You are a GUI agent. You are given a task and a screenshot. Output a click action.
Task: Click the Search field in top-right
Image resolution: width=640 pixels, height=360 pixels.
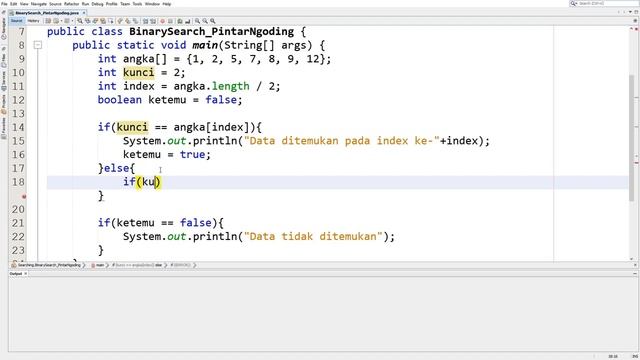607,3
